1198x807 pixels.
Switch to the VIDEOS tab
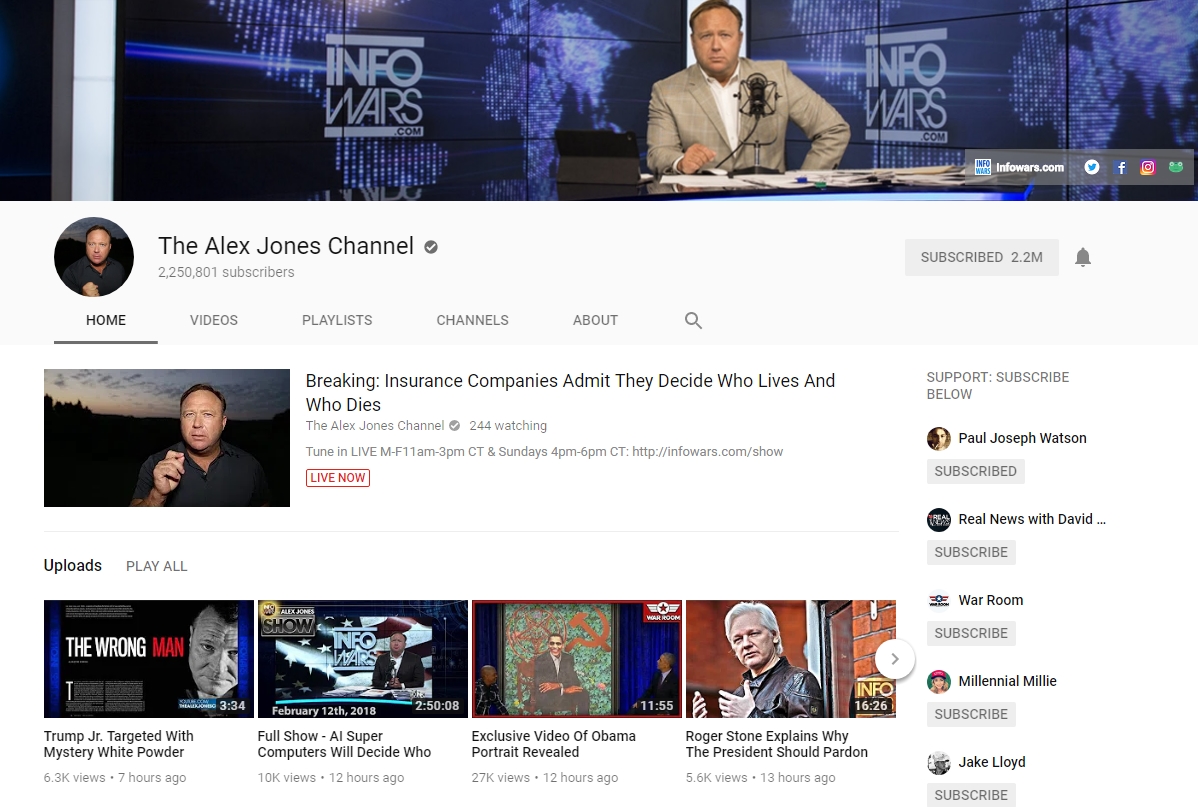214,320
